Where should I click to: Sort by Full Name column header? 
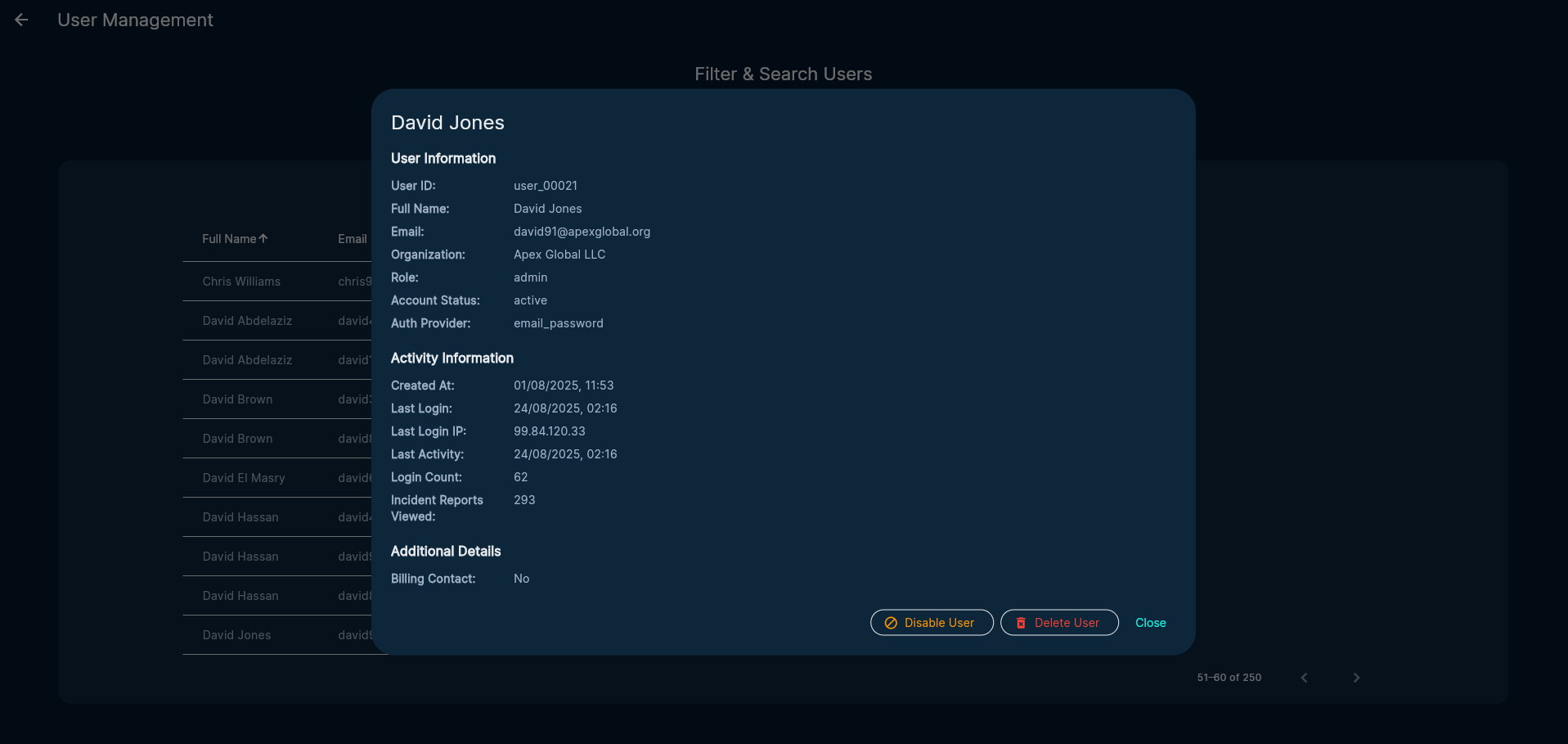[x=229, y=239]
